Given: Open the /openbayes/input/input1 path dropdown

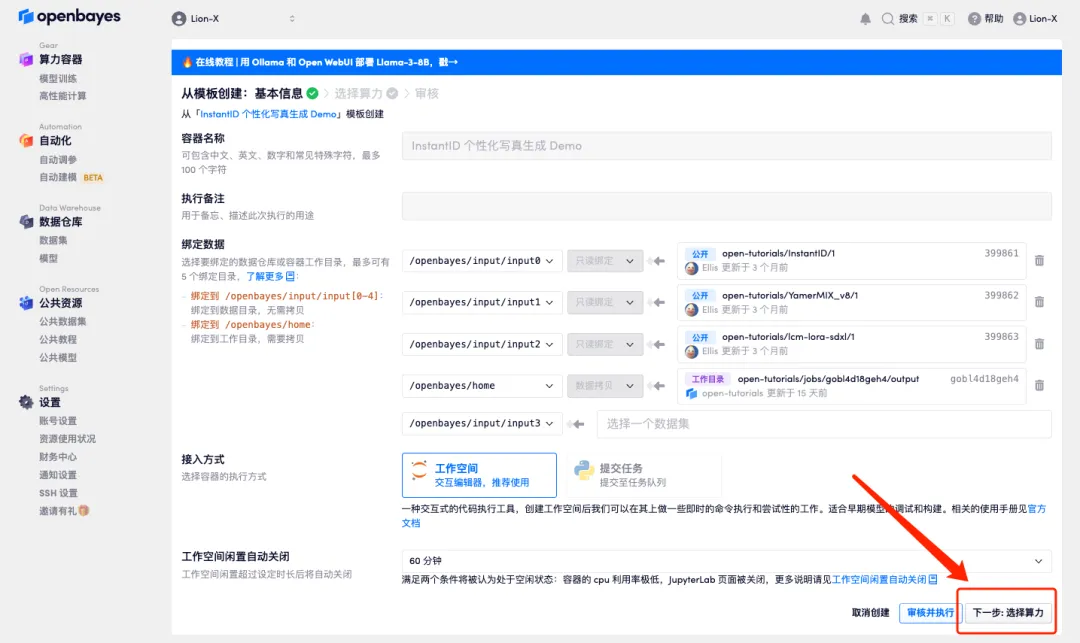Looking at the screenshot, I should tap(481, 302).
